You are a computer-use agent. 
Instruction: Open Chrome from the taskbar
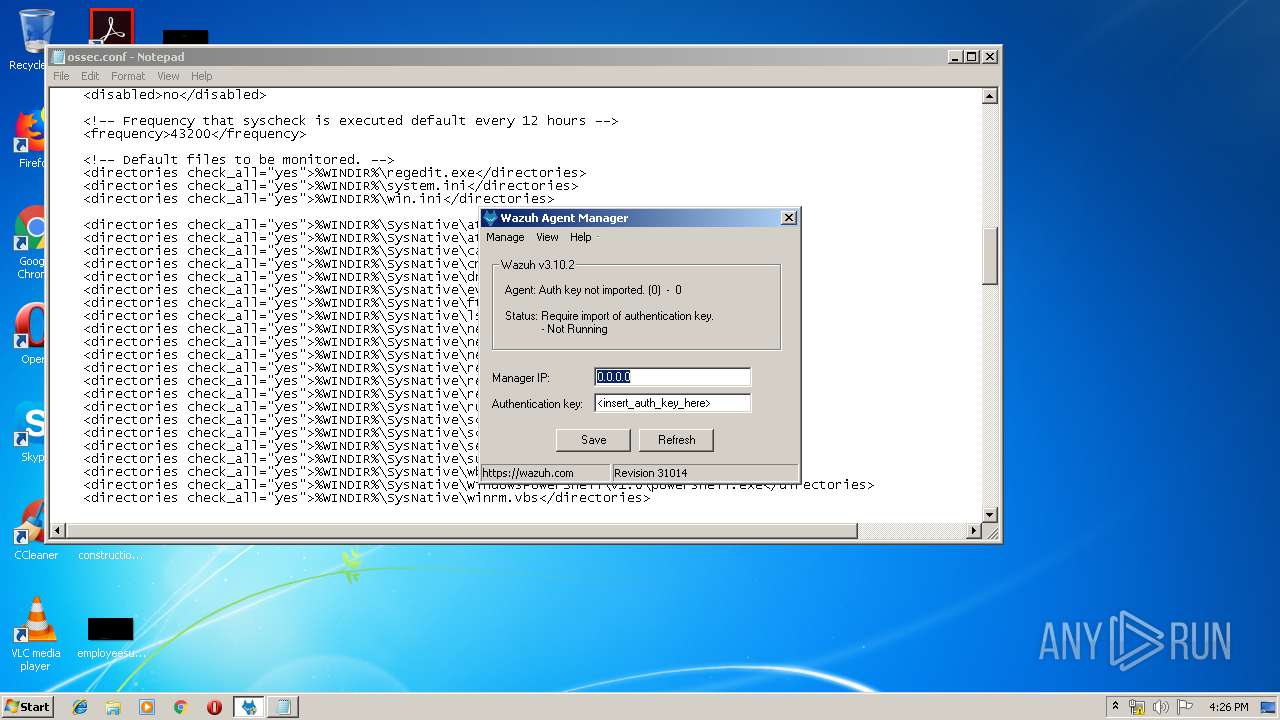coord(180,707)
